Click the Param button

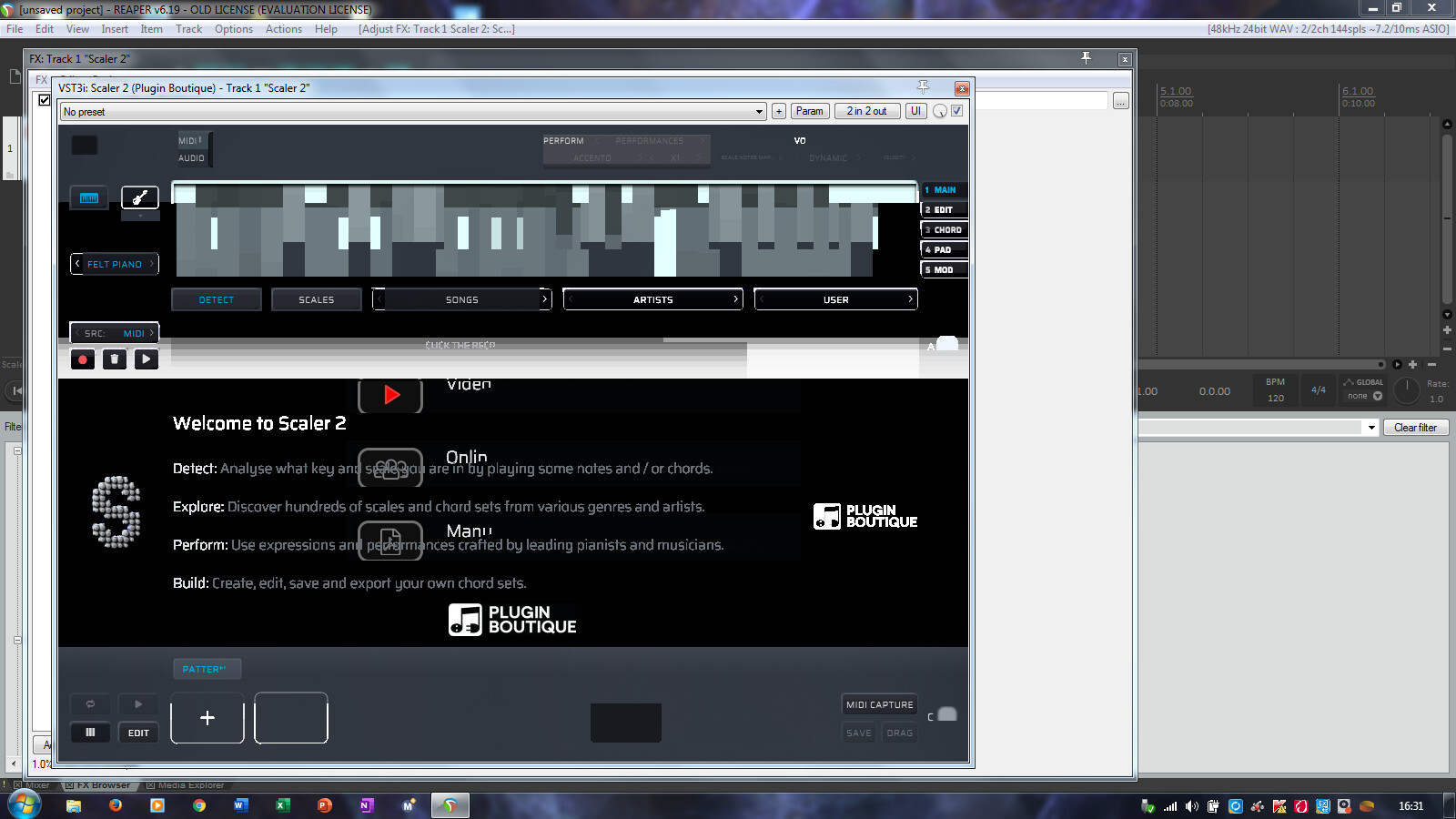(x=809, y=111)
